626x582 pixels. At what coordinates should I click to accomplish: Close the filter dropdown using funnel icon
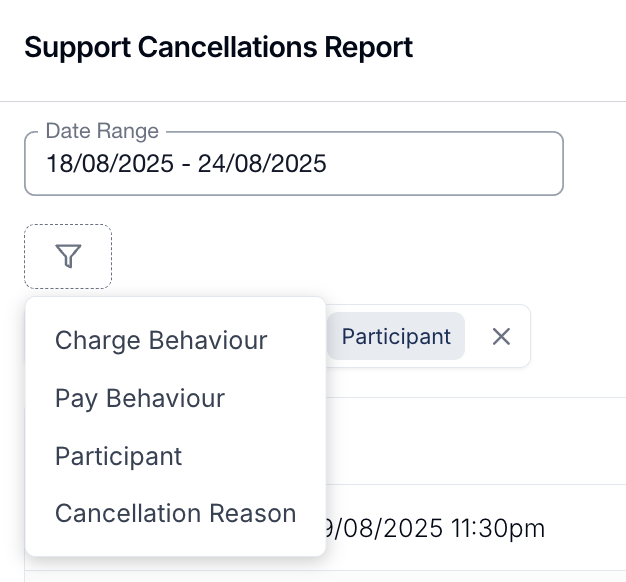click(x=68, y=256)
